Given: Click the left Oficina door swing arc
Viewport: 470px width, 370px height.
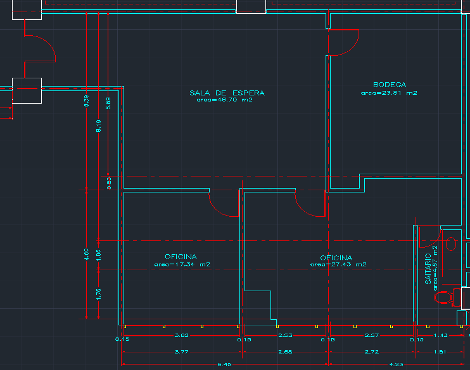Looking at the screenshot, I should (224, 204).
